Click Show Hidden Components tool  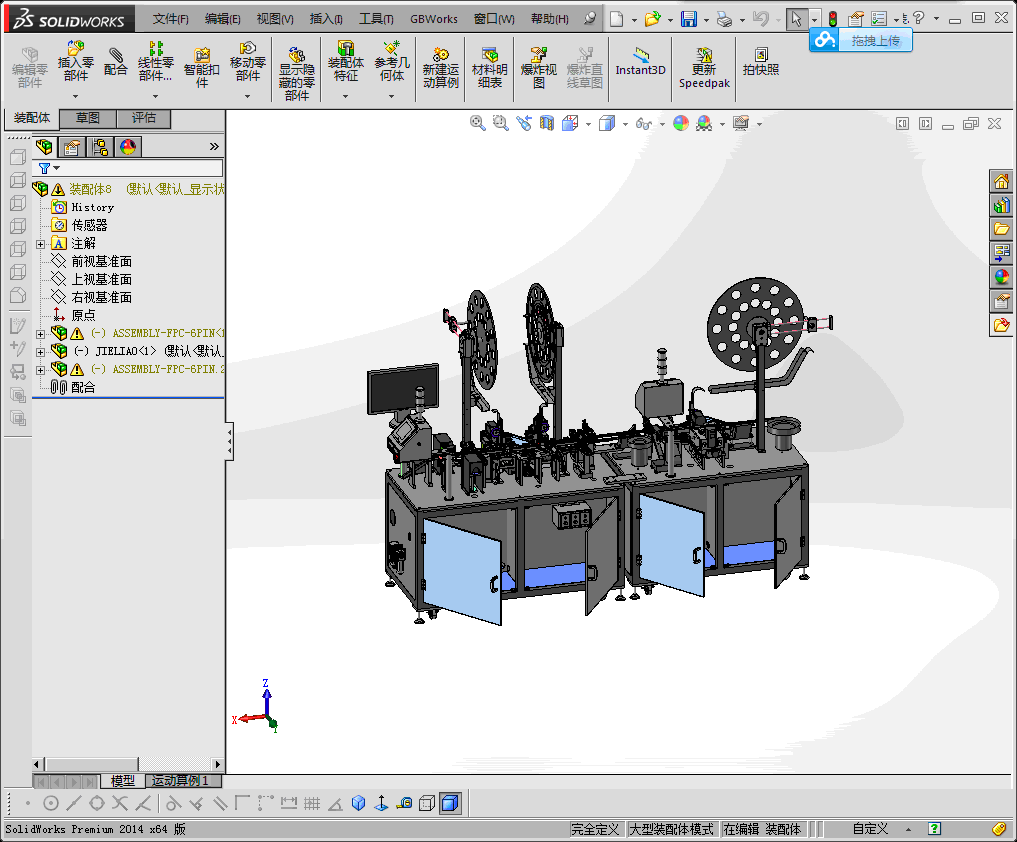(296, 73)
